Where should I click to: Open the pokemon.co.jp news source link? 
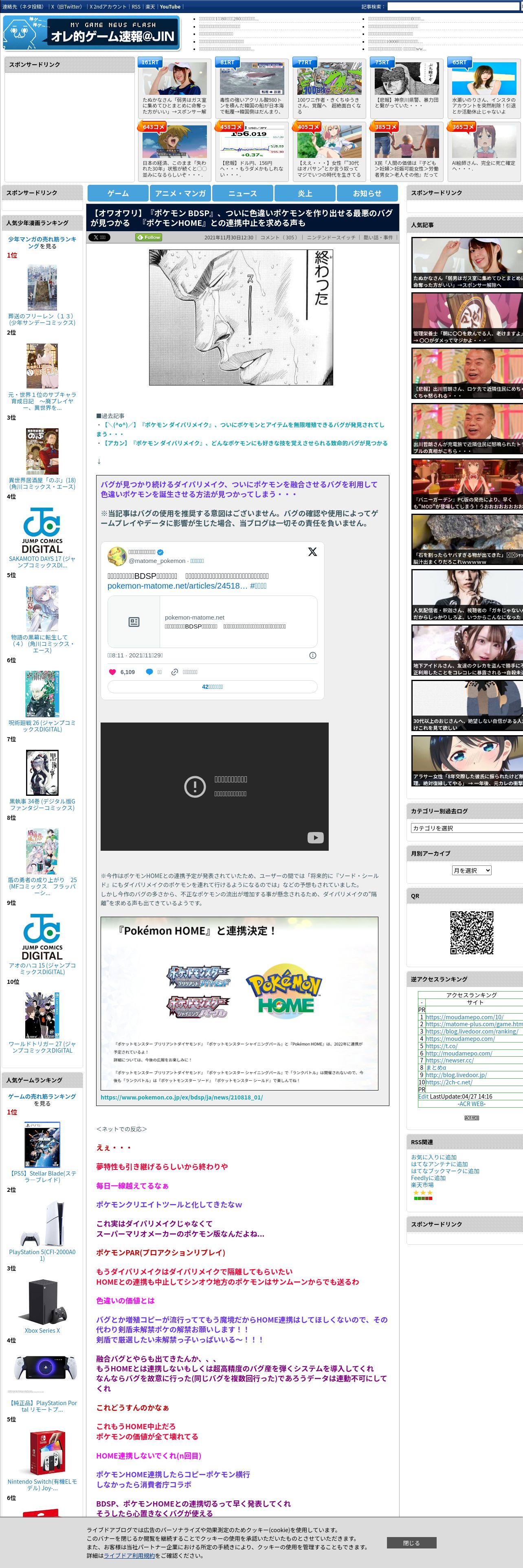coord(181,1097)
